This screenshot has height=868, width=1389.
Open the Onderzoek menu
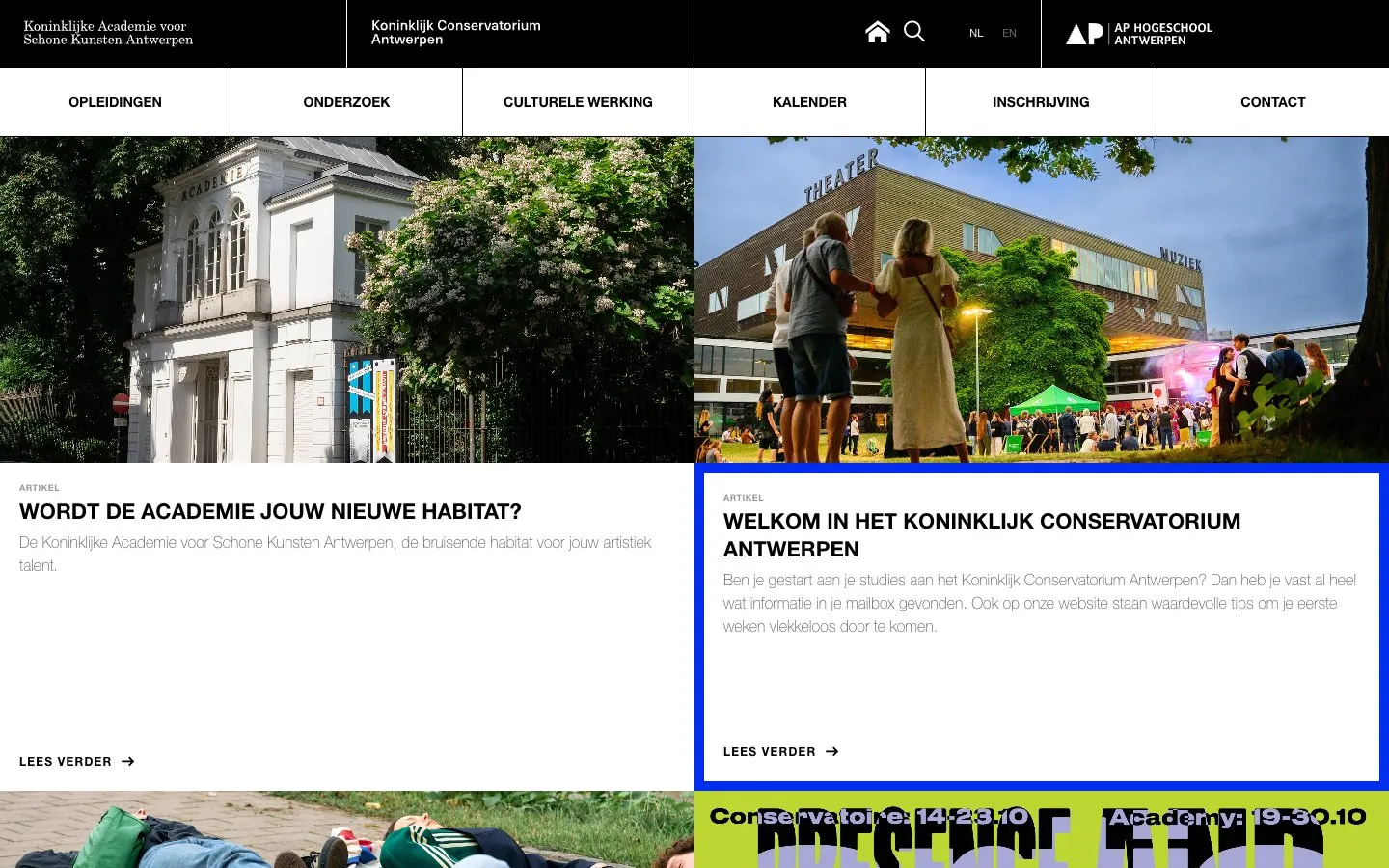[347, 102]
